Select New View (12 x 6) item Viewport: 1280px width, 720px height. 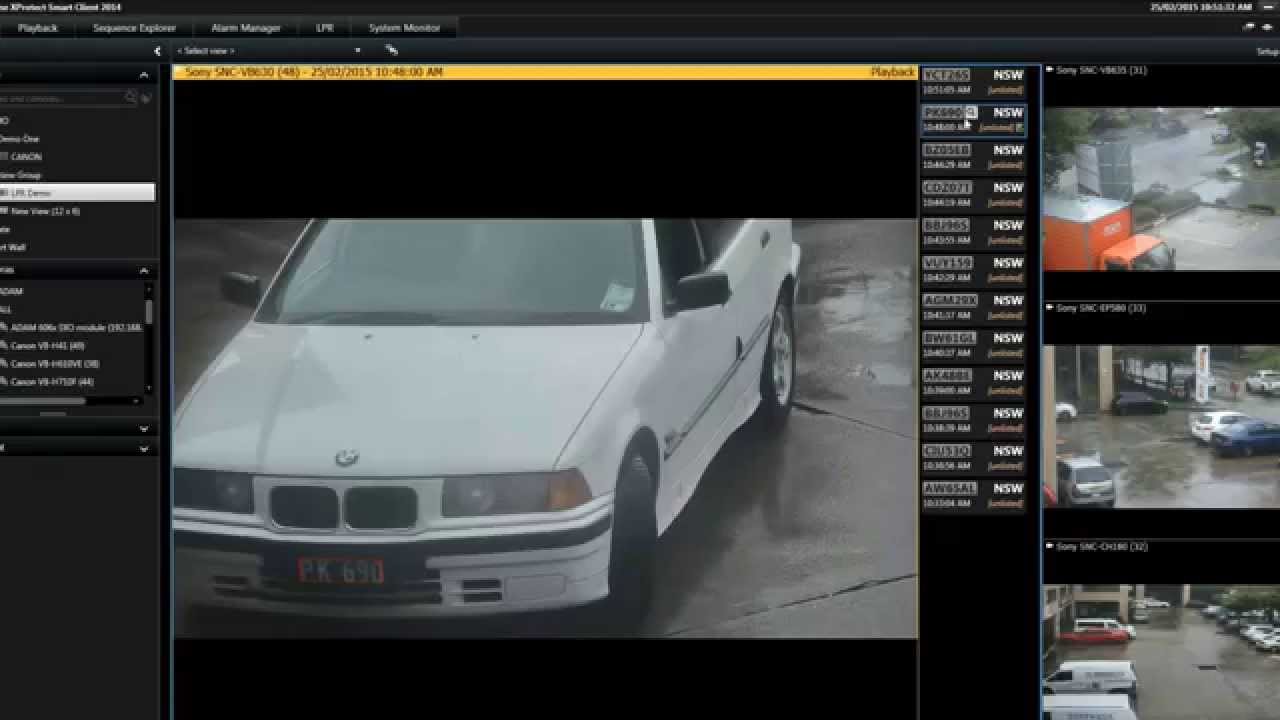click(40, 211)
